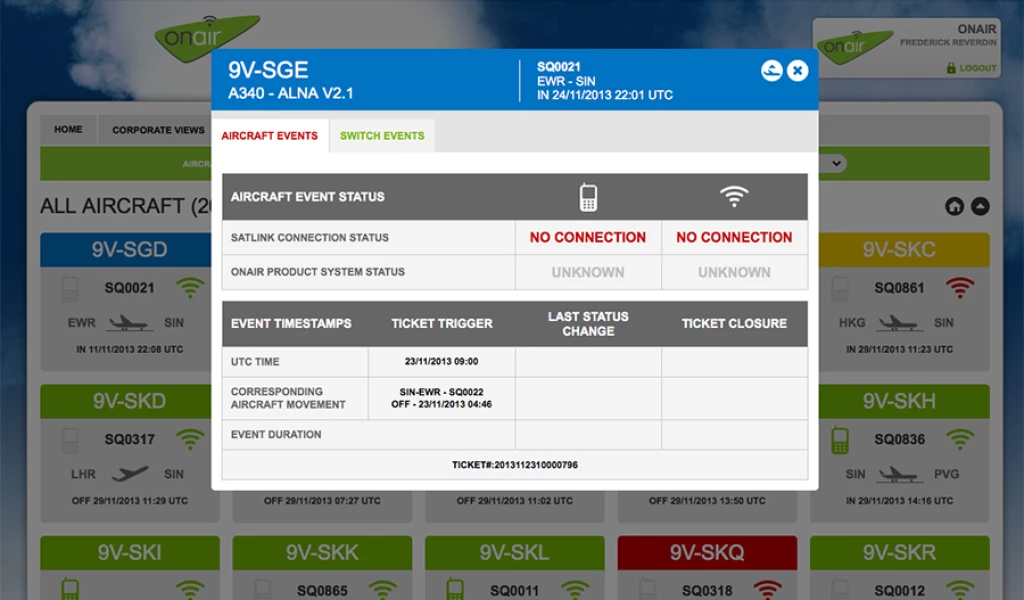Image resolution: width=1024 pixels, height=600 pixels.
Task: Open the Corporate Views menu
Action: click(158, 130)
